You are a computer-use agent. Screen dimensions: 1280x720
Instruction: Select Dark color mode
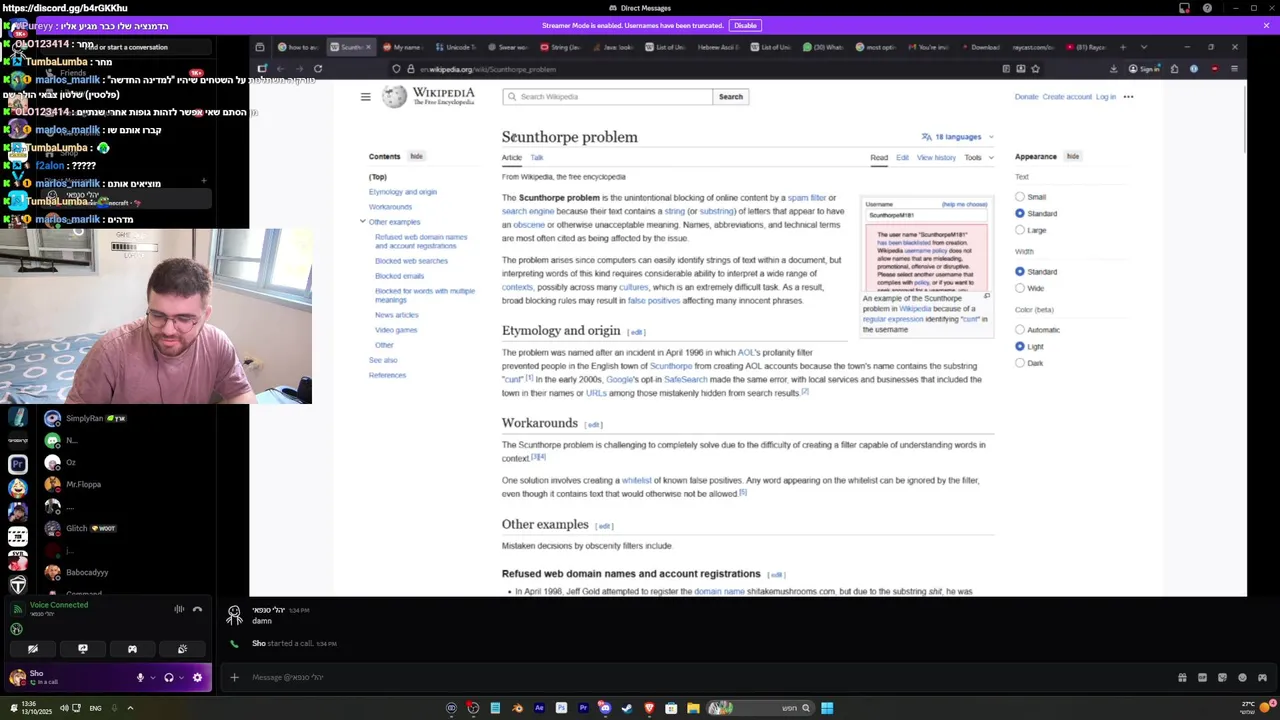coord(1020,363)
